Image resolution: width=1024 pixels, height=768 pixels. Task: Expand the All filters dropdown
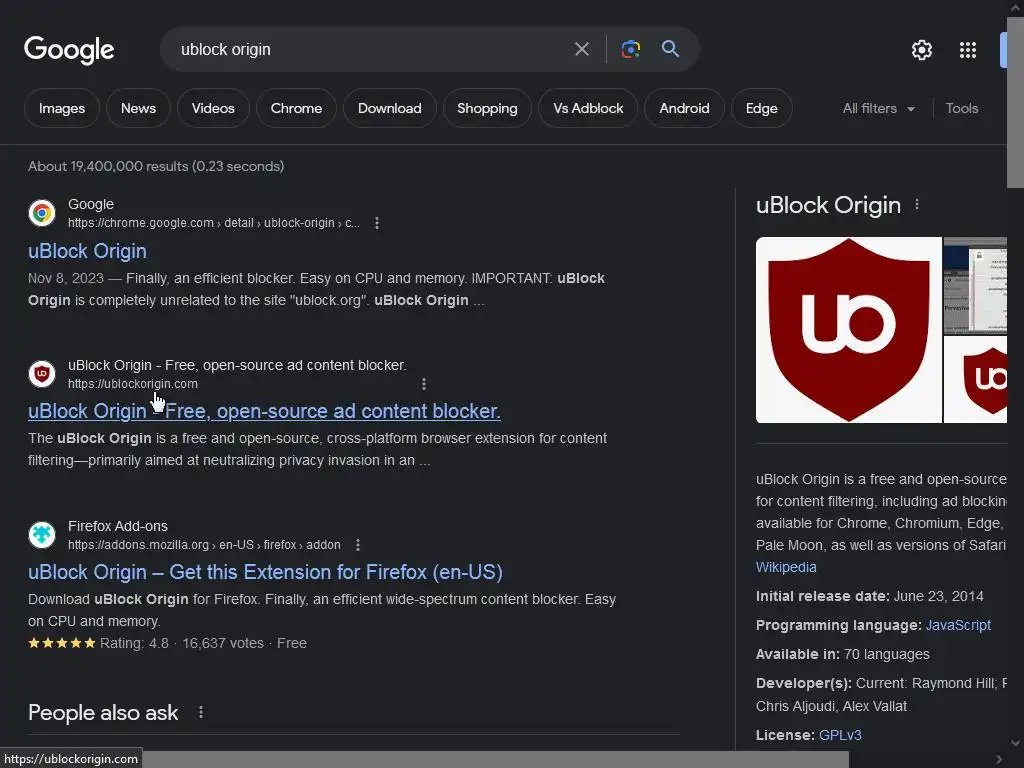point(878,108)
